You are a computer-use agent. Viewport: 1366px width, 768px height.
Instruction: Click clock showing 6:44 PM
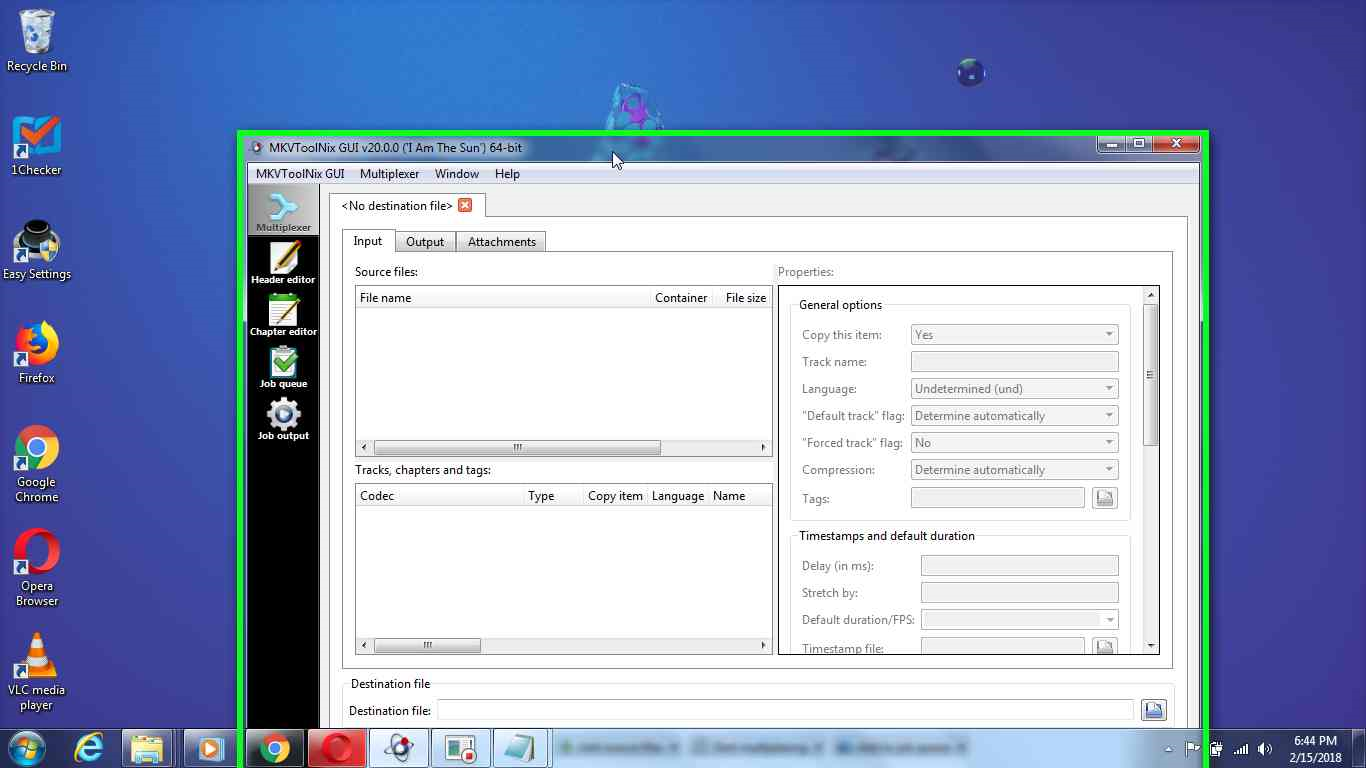click(1315, 741)
